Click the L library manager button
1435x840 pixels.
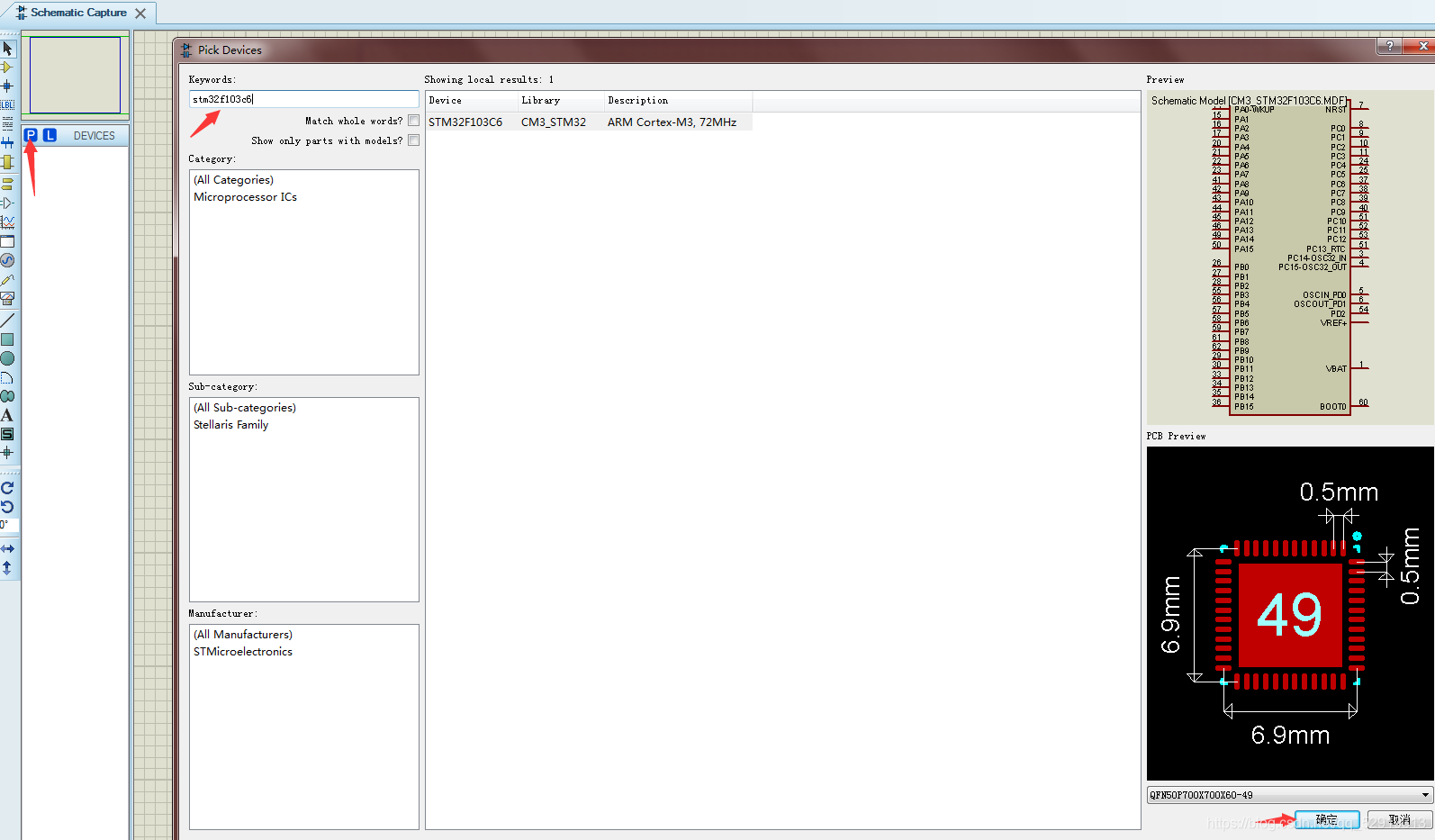pos(50,135)
